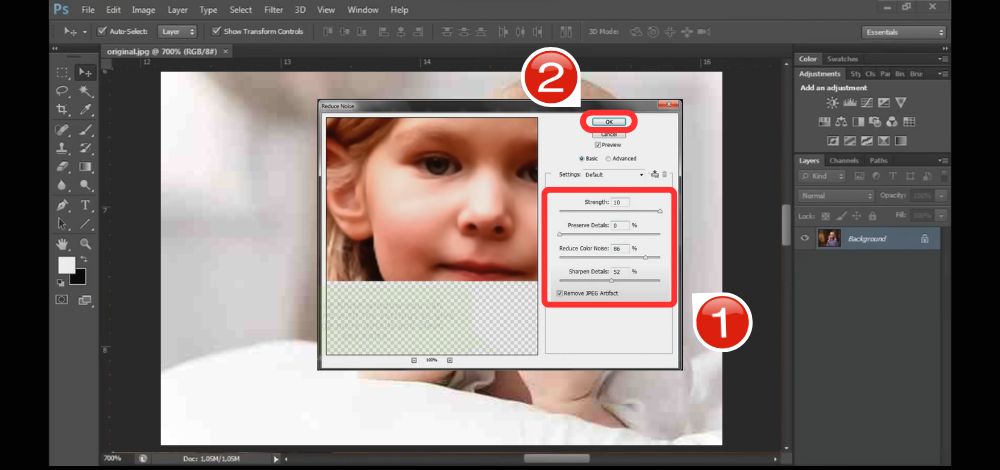Toggle lock all icon in Layers panel
The width and height of the screenshot is (1000, 470).
(872, 216)
